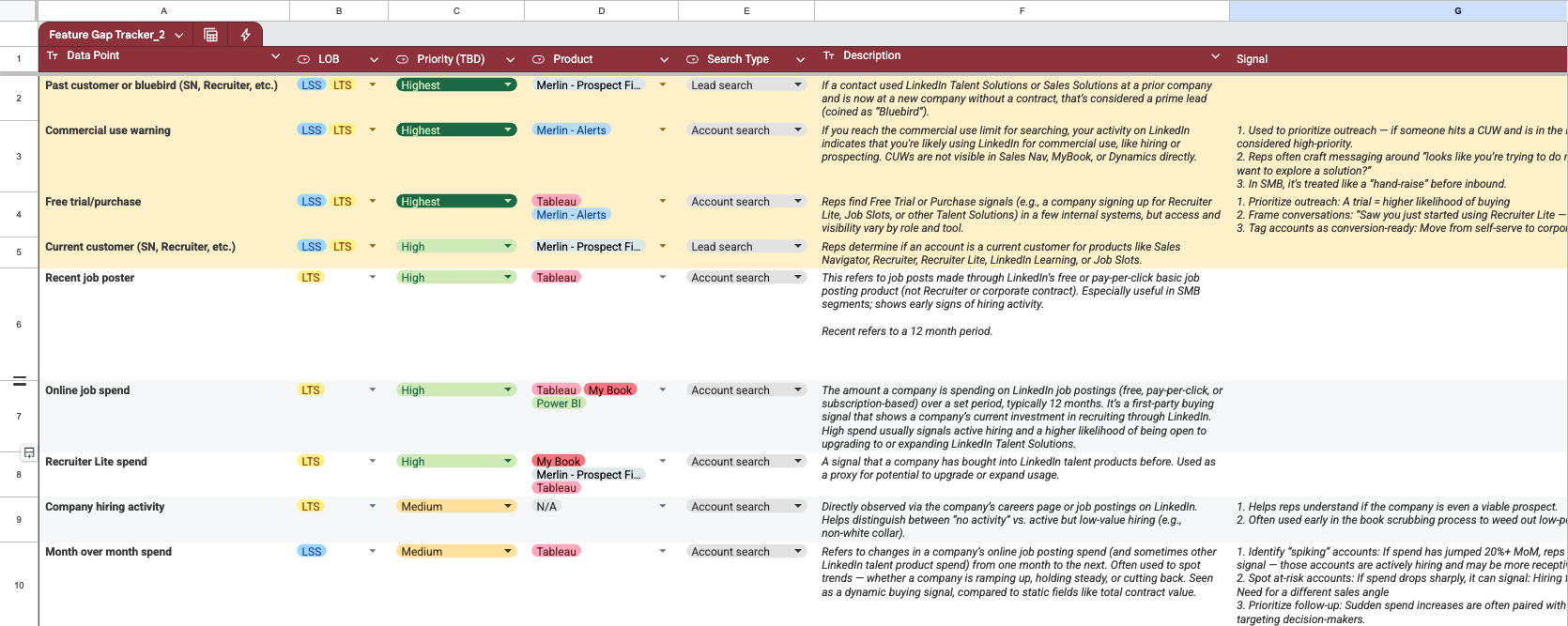Click the row group icon next to row 8
Image resolution: width=1568 pixels, height=626 pixels.
coord(29,452)
